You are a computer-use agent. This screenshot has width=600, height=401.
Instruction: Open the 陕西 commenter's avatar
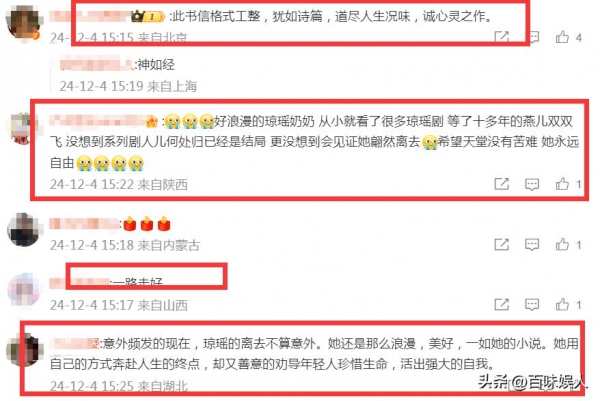(x=21, y=129)
